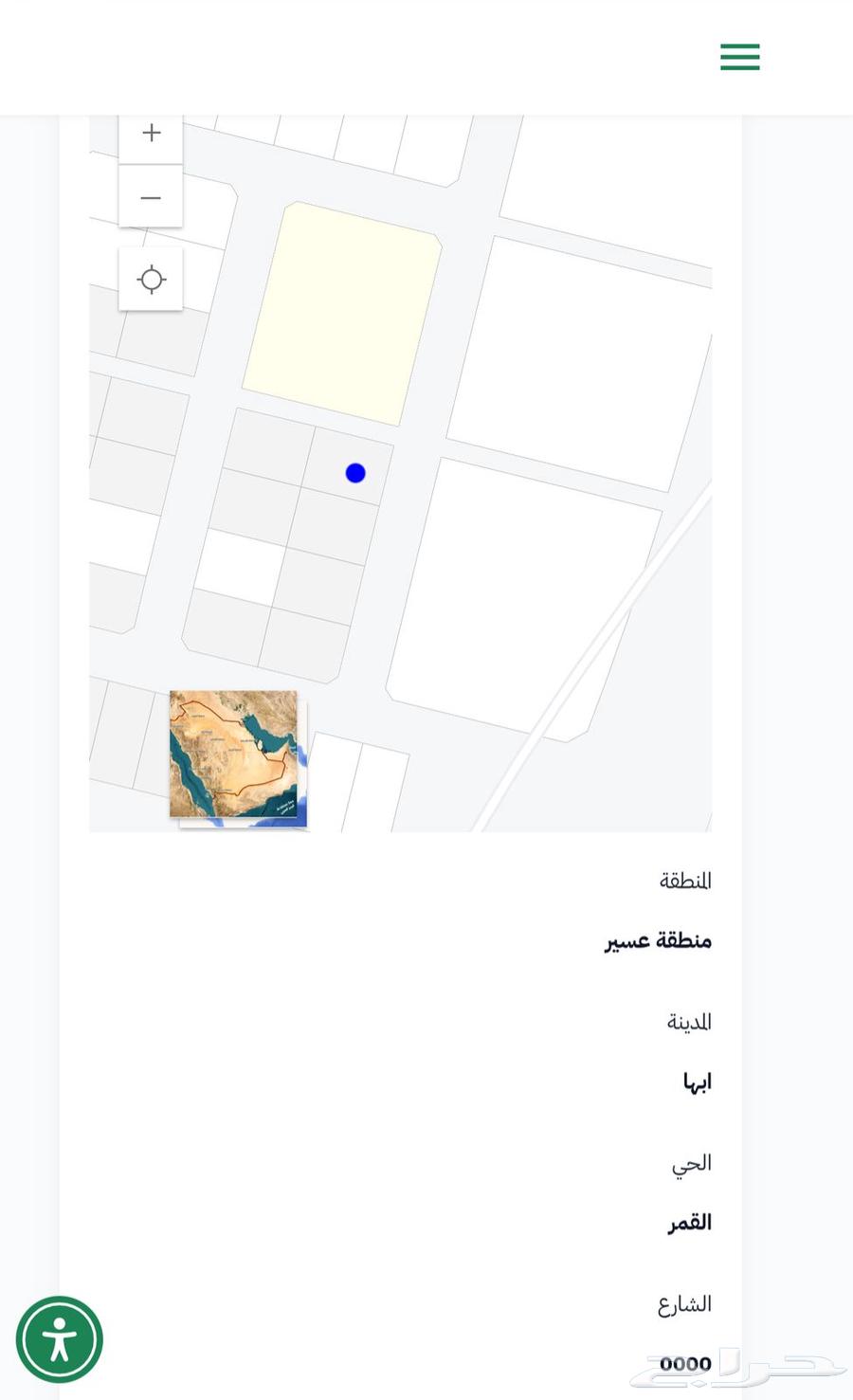Click the city value ابها

[x=697, y=1082]
